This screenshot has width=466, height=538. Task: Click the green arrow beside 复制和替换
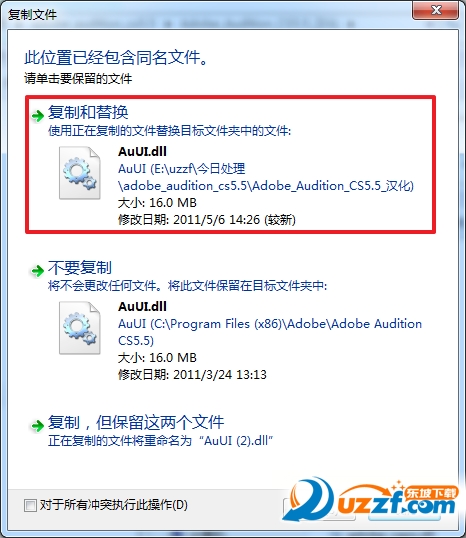37,116
